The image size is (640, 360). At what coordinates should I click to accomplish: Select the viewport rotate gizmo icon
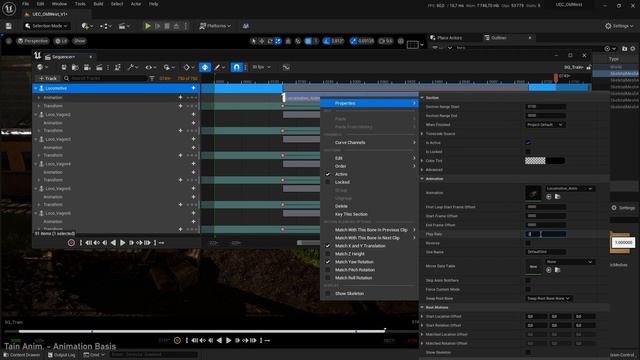[270, 41]
